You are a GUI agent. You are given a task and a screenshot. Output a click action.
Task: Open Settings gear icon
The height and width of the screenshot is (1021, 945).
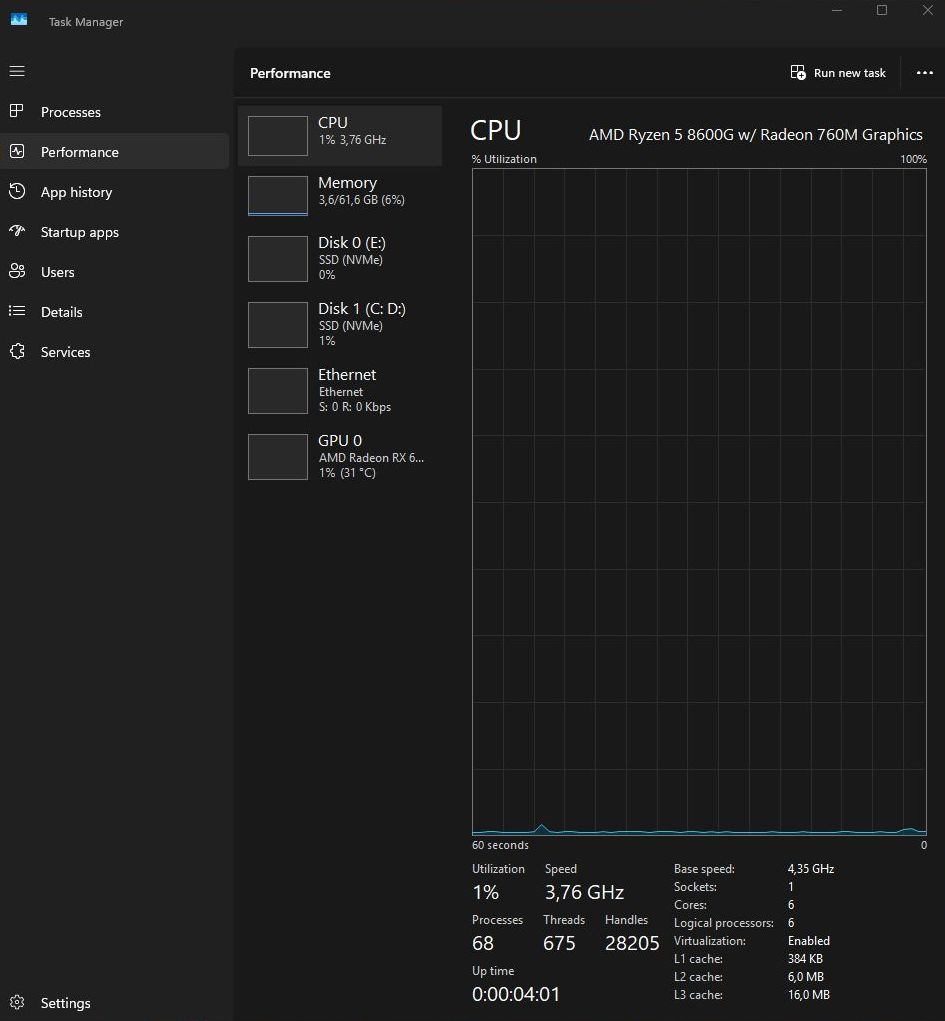coord(17,1002)
